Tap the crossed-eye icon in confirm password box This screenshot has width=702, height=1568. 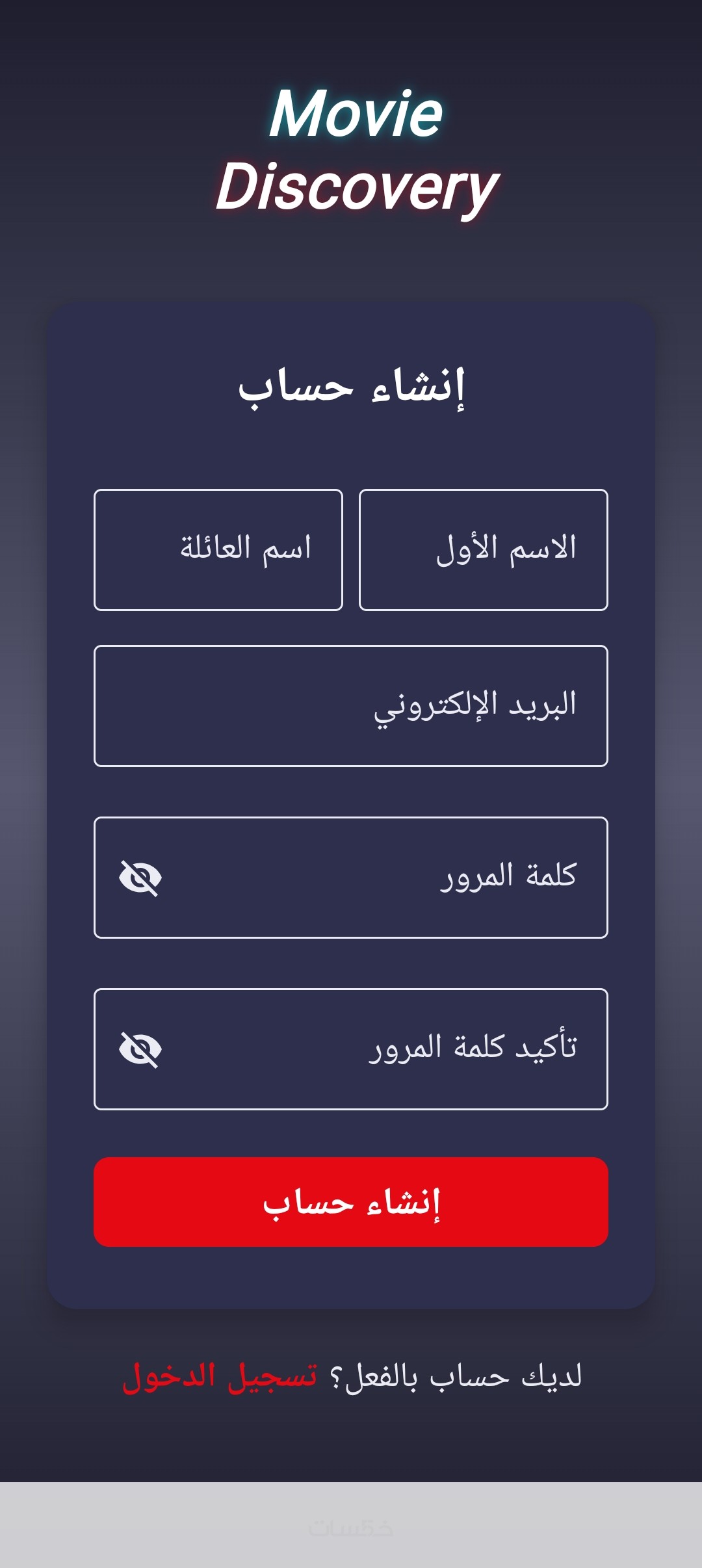[x=140, y=1049]
